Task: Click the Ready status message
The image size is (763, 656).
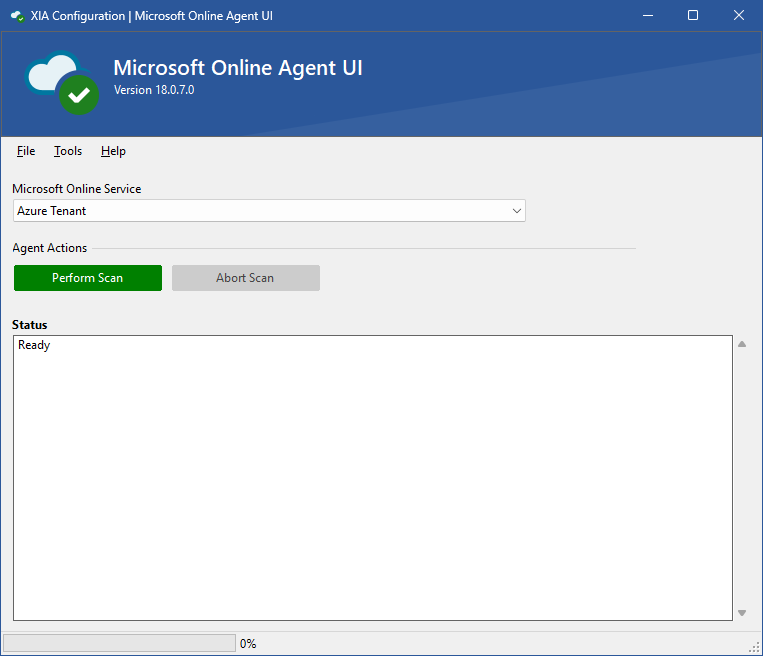Action: (x=34, y=345)
